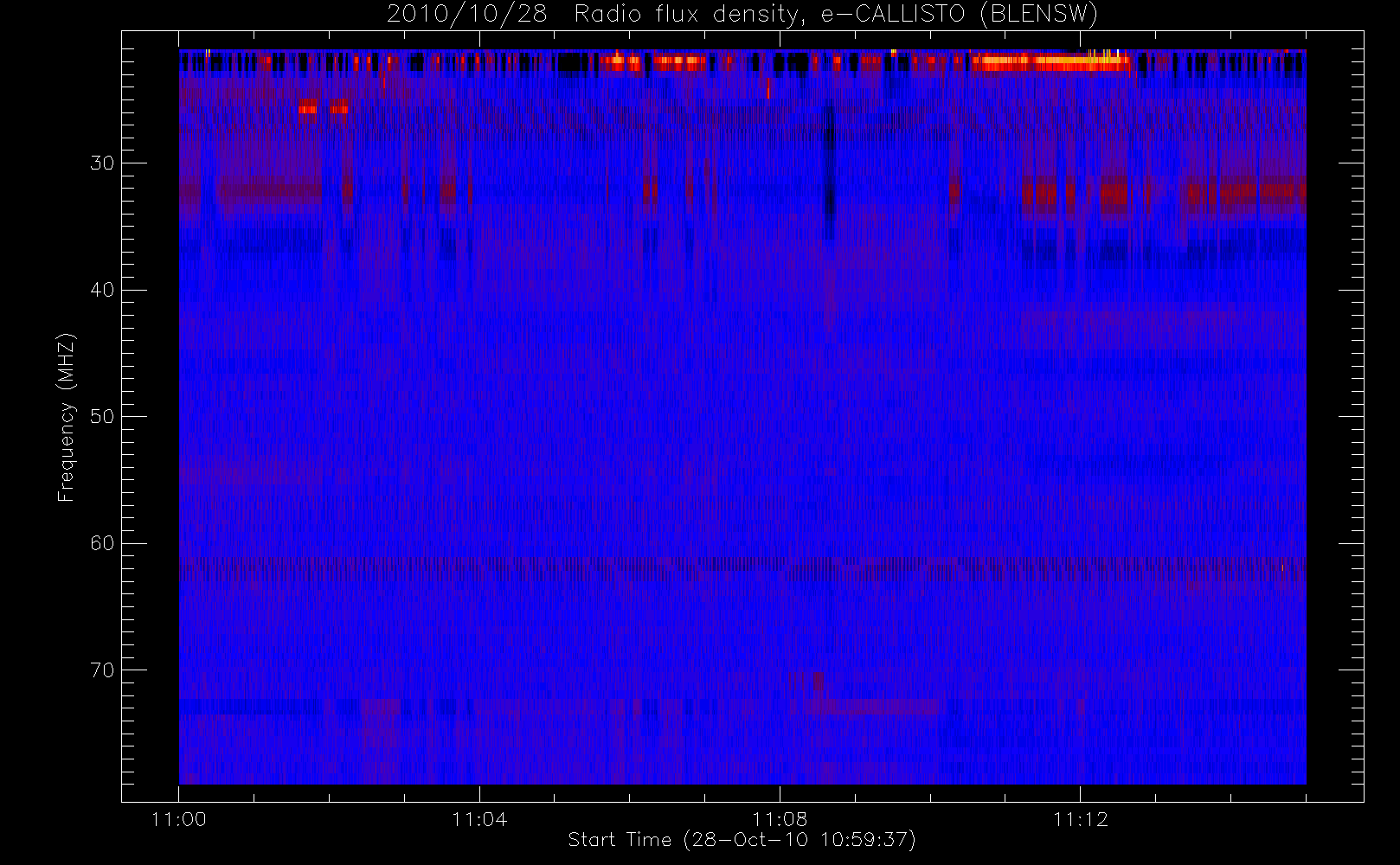The image size is (1400, 865).
Task: Click the plot title '2010/10/28 Radio flux density'
Action: [742, 14]
